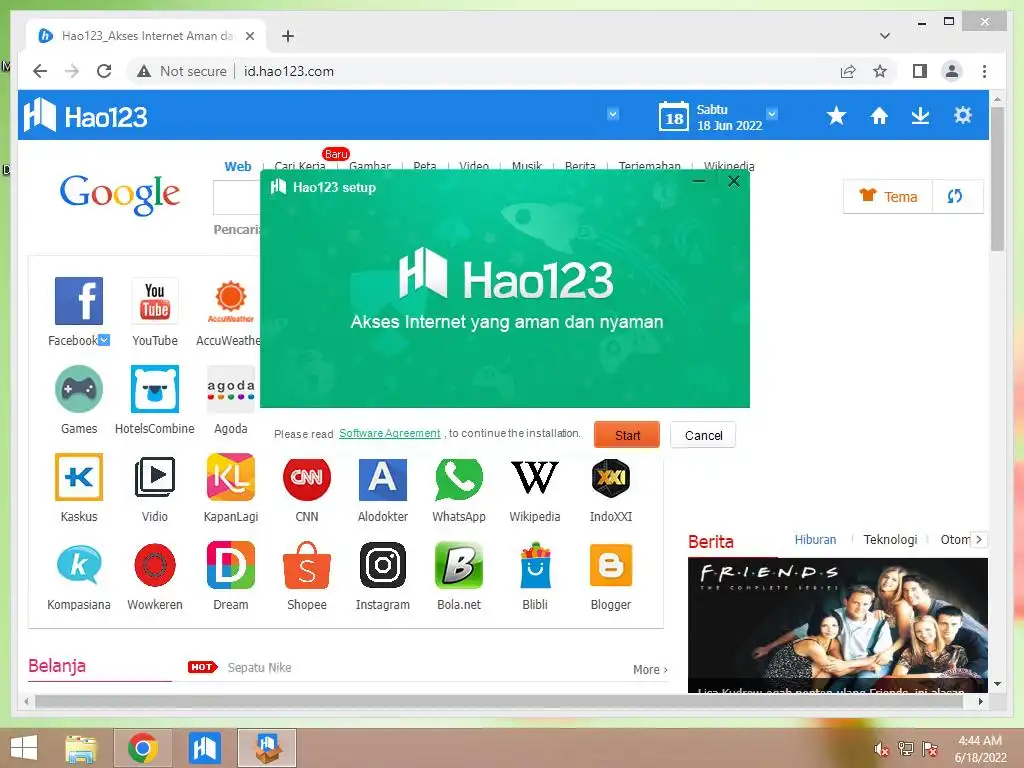Open the Games controller icon
1024x768 pixels.
pos(78,389)
